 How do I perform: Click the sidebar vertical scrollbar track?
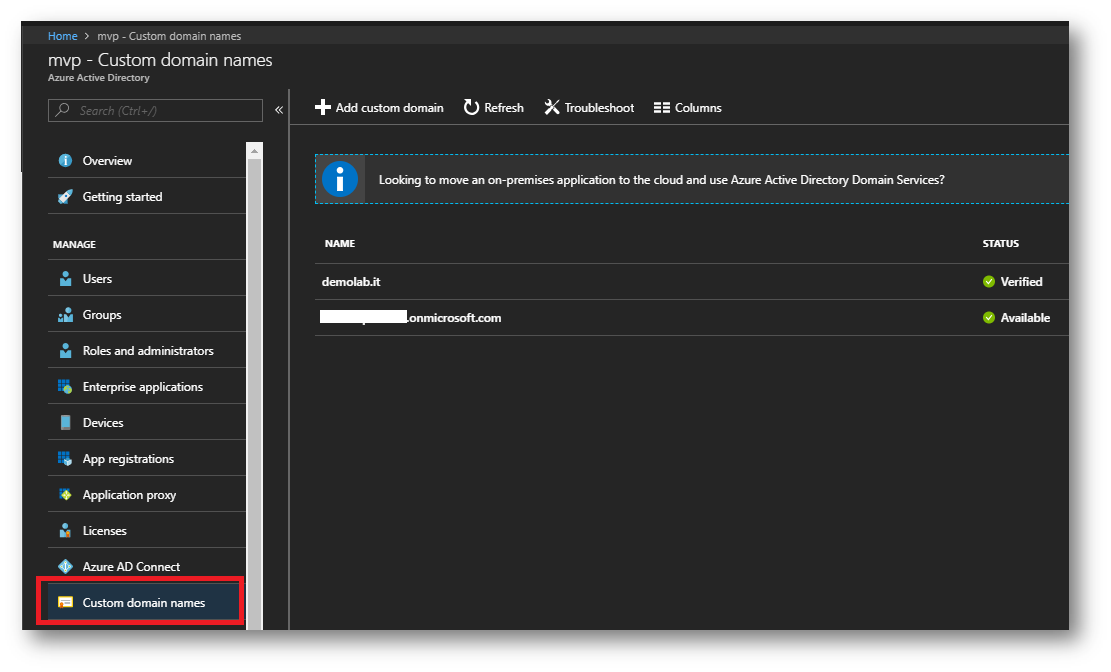click(254, 393)
